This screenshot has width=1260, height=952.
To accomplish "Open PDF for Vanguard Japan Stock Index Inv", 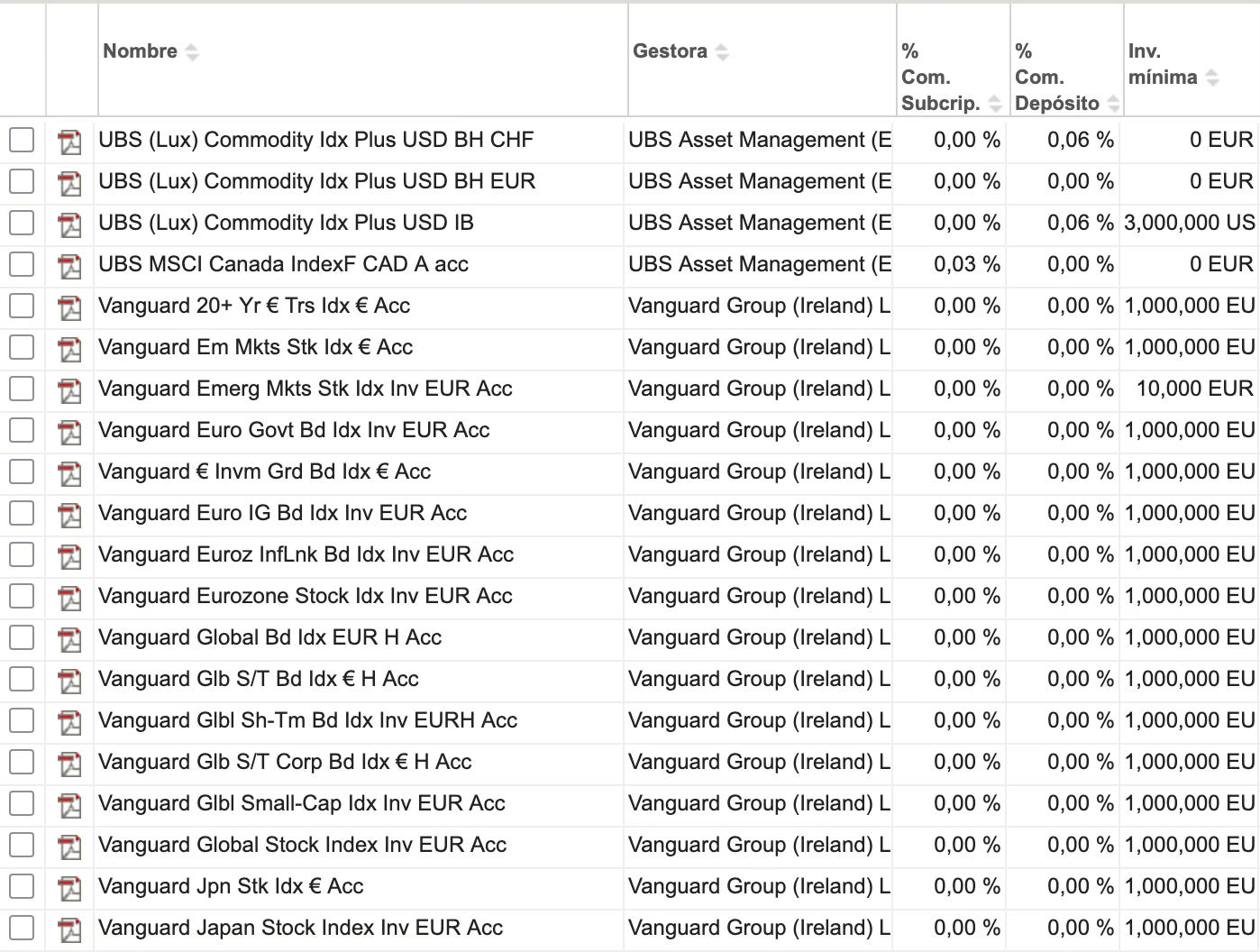I will coord(69,929).
